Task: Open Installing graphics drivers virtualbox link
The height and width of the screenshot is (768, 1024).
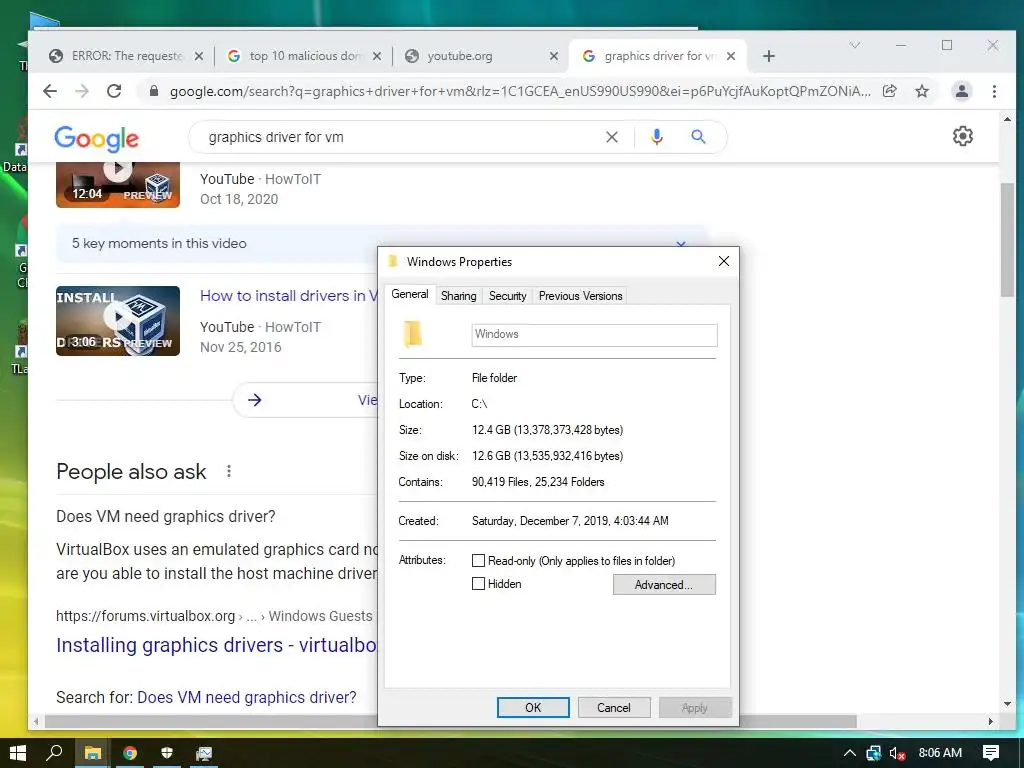Action: 217,645
